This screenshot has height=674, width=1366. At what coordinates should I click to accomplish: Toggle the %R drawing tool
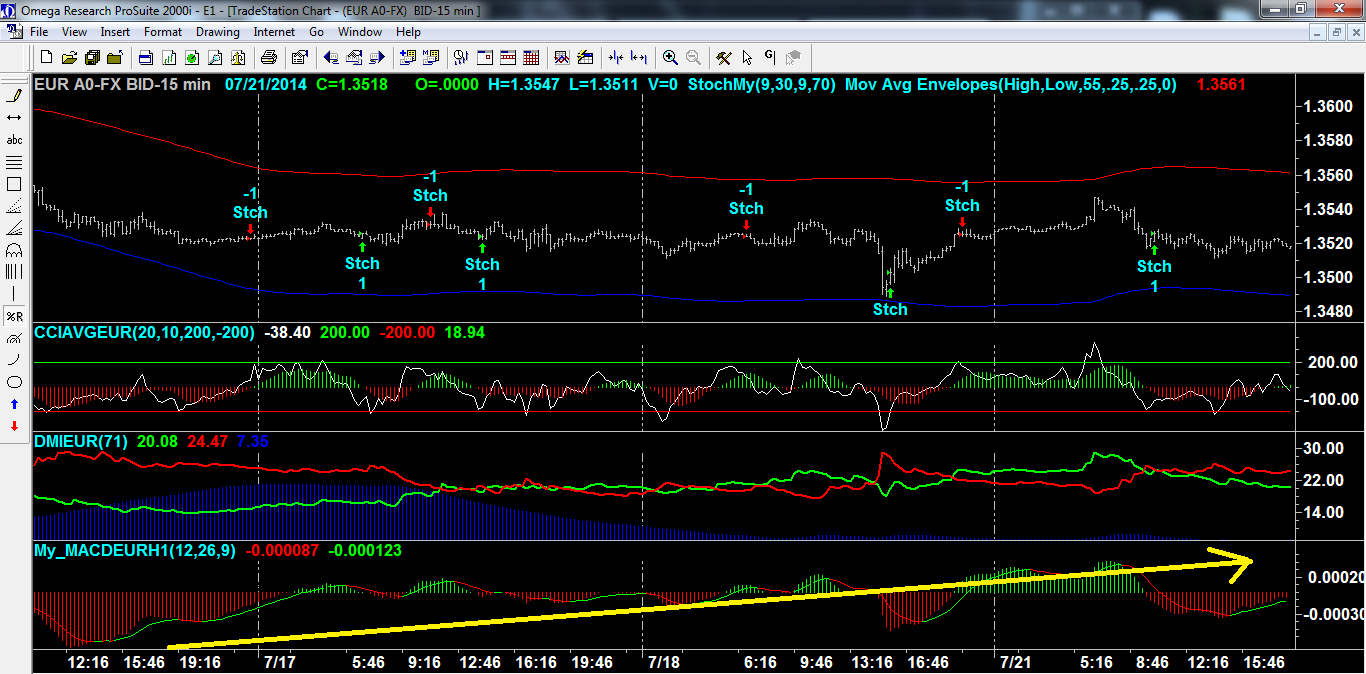(14, 316)
